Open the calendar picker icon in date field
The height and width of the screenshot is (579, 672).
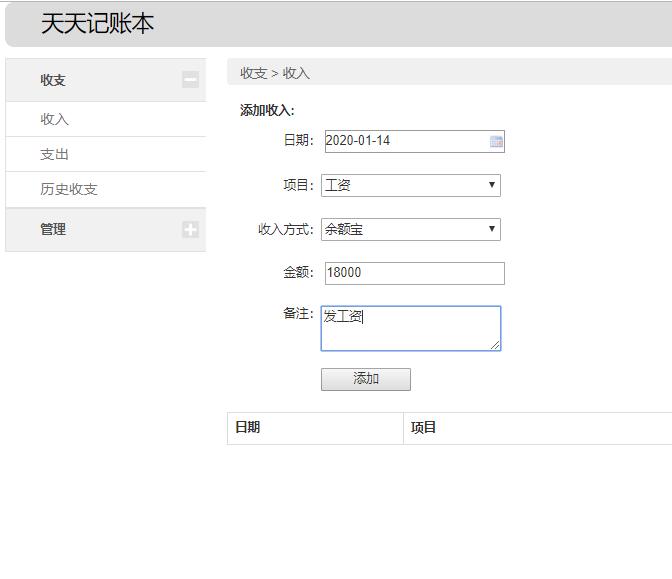[496, 141]
